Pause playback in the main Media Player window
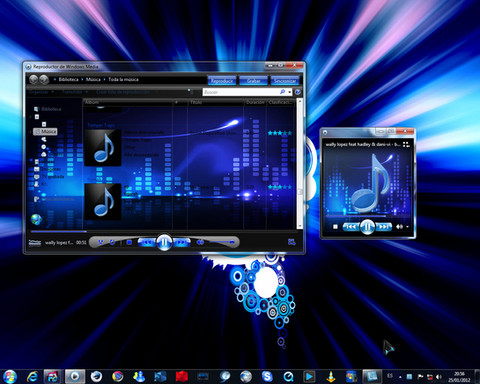Screen dimensions: 480x384 [164, 242]
